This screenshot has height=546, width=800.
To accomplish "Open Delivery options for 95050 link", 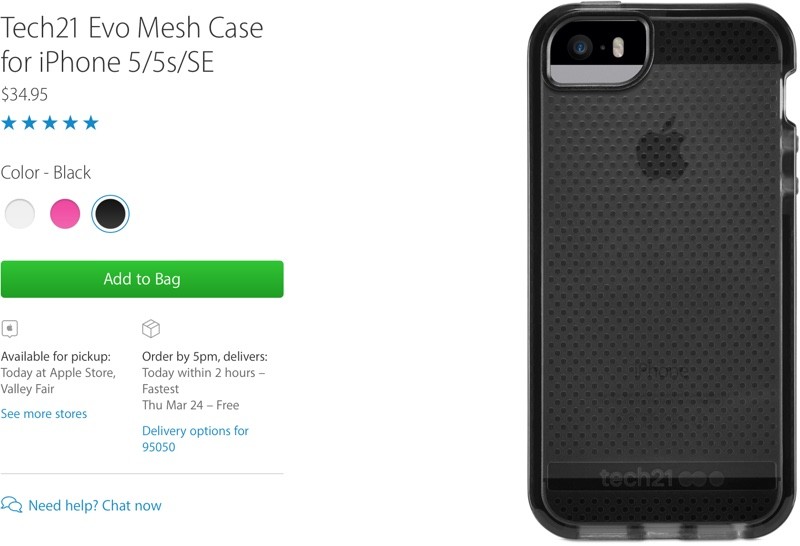I will (195, 439).
